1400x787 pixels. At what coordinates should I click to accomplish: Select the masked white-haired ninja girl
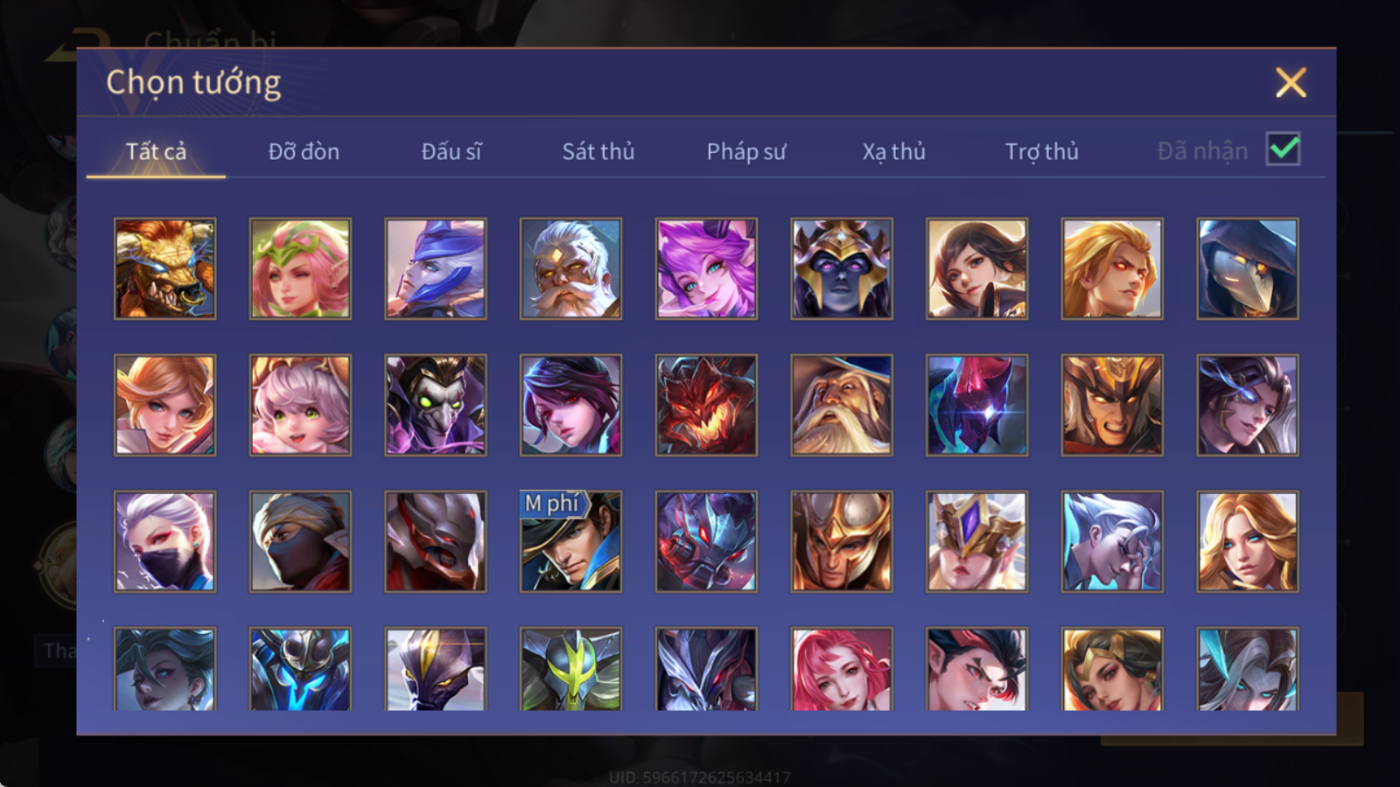click(165, 541)
